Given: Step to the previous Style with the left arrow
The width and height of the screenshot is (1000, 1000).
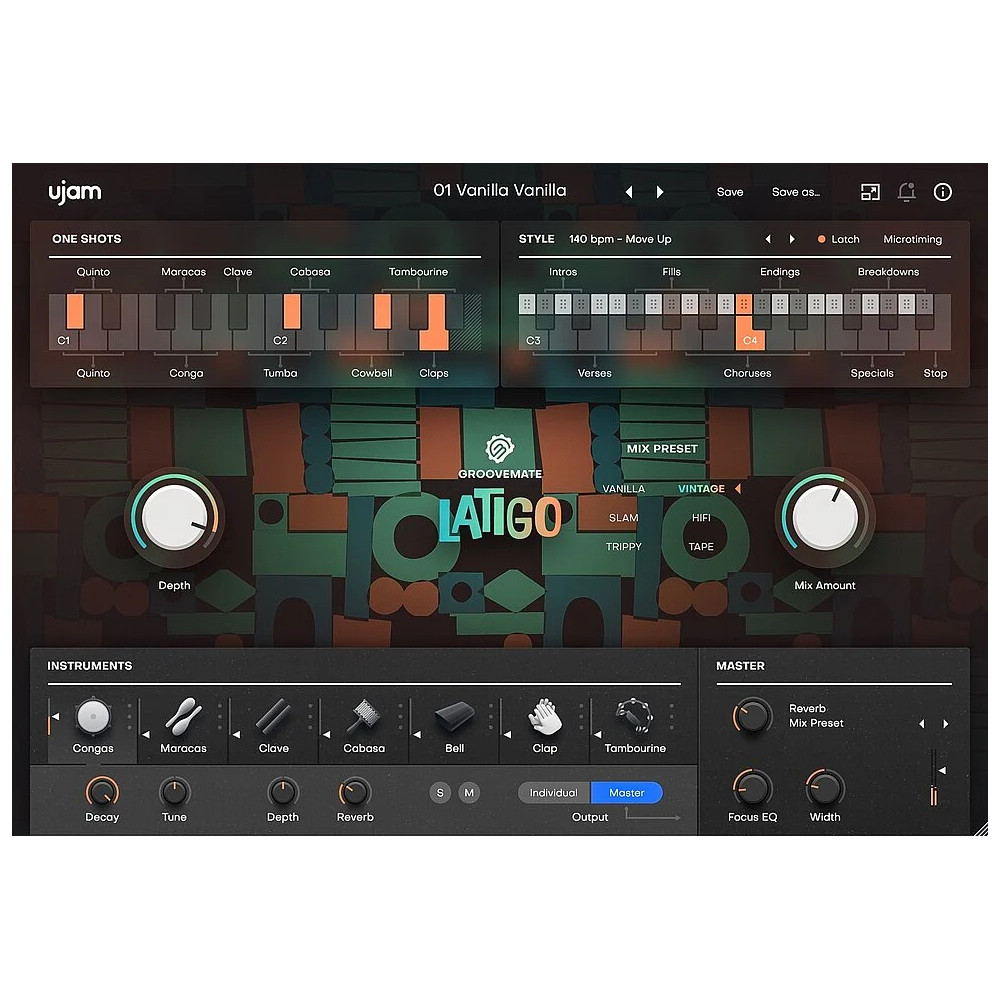Looking at the screenshot, I should [x=768, y=239].
